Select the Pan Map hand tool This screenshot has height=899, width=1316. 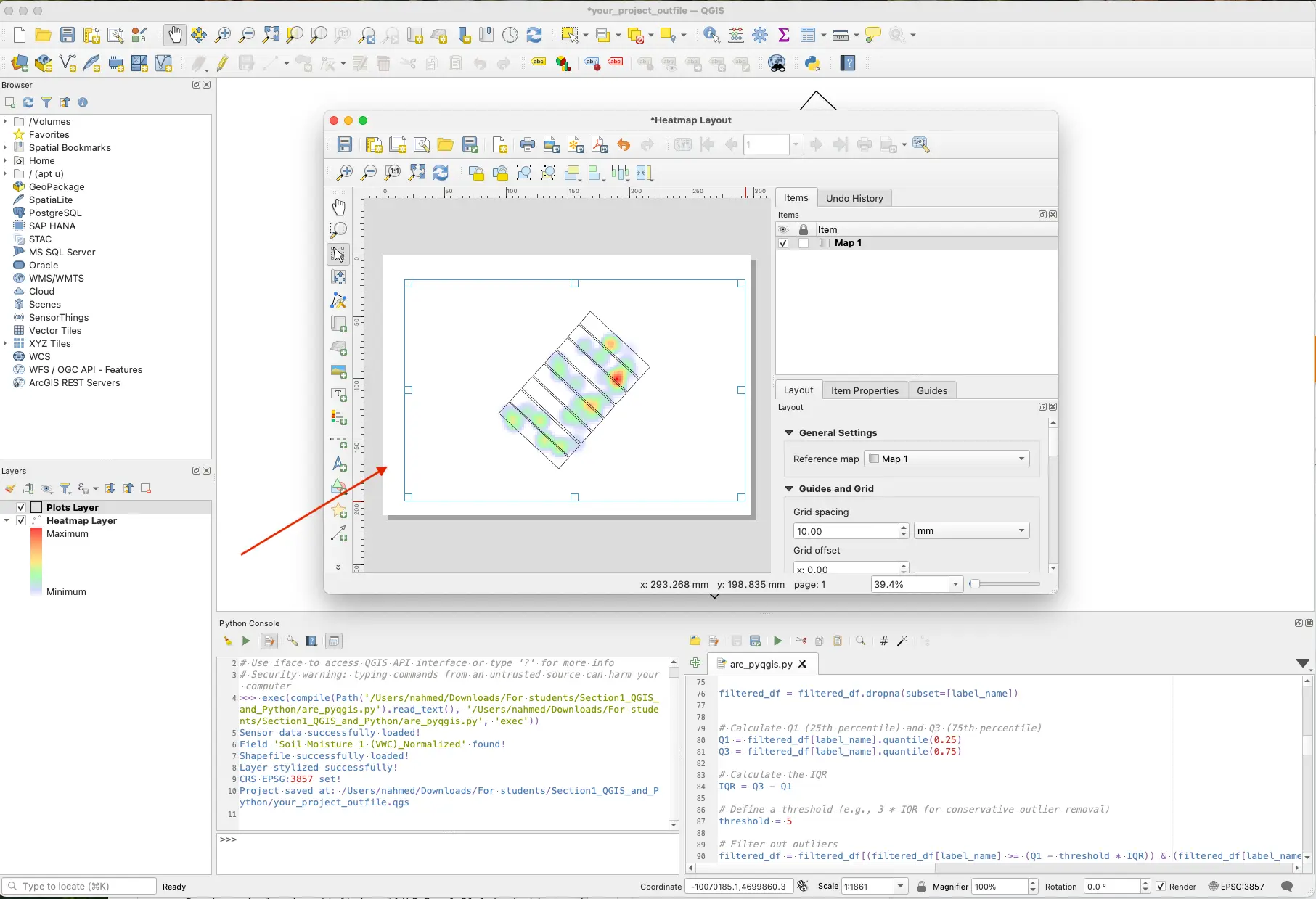click(x=175, y=35)
